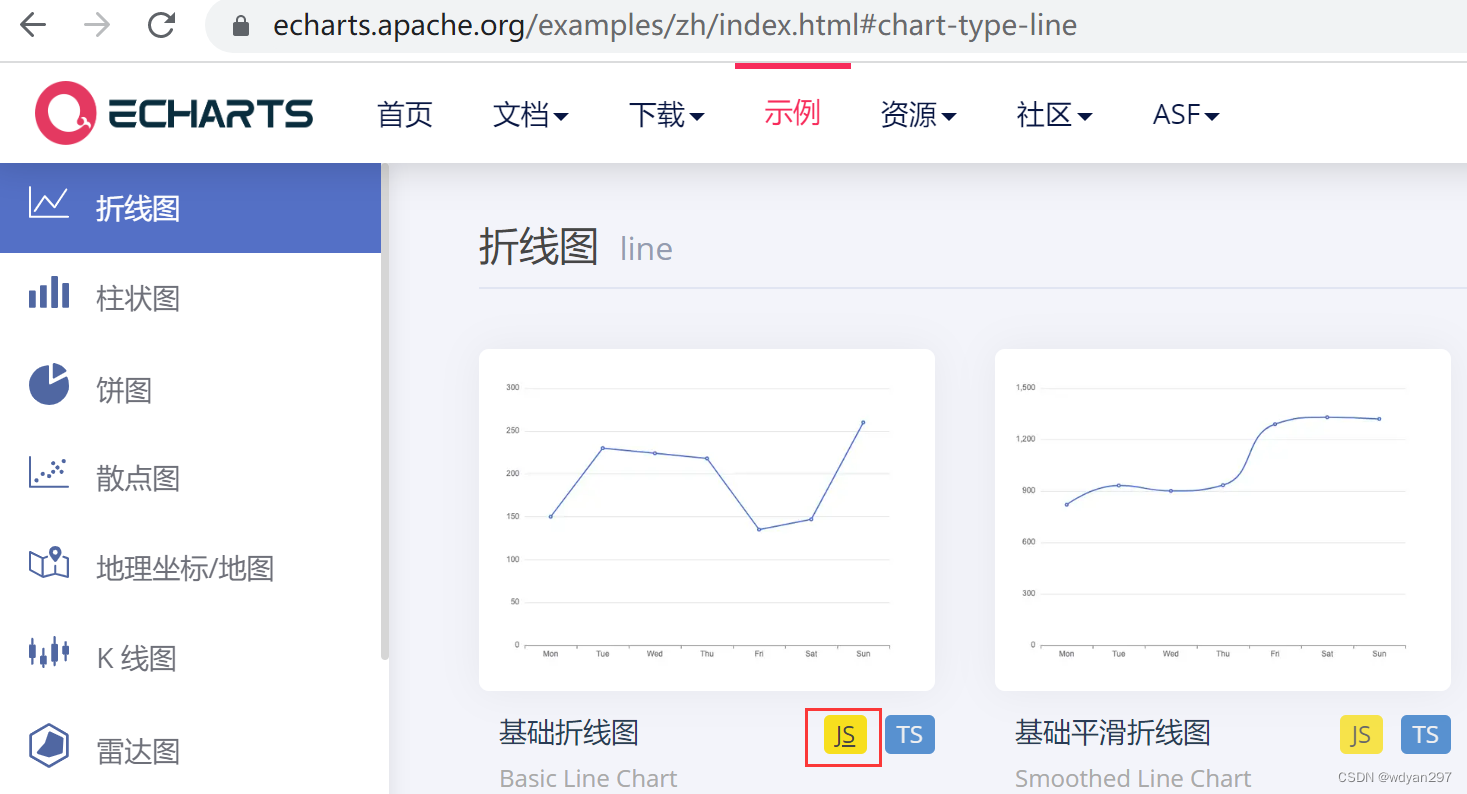Click TS button for 基础平滑折线图
Screen dimensions: 1467x794
[1426, 735]
